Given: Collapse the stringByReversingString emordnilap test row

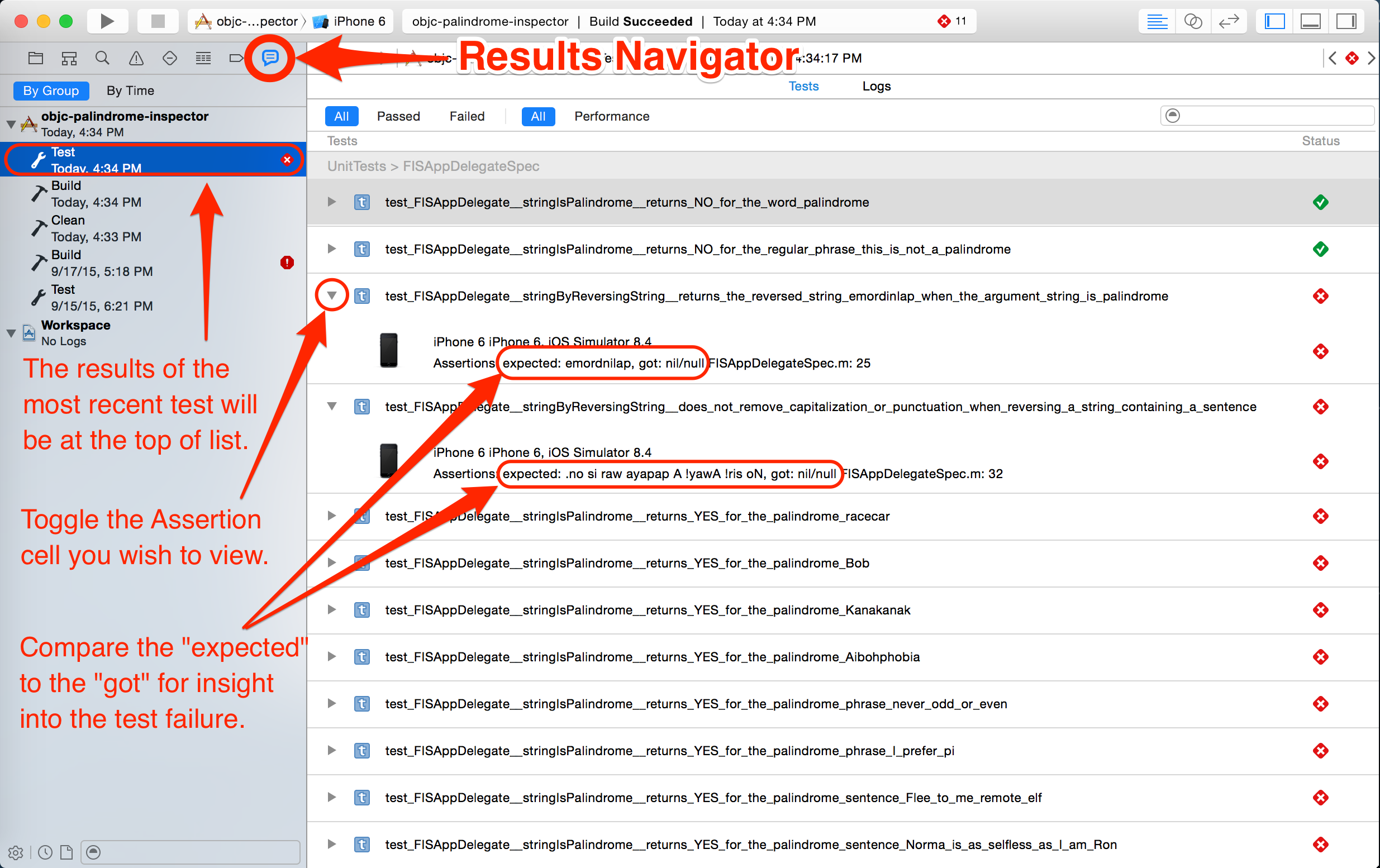Looking at the screenshot, I should 332,295.
